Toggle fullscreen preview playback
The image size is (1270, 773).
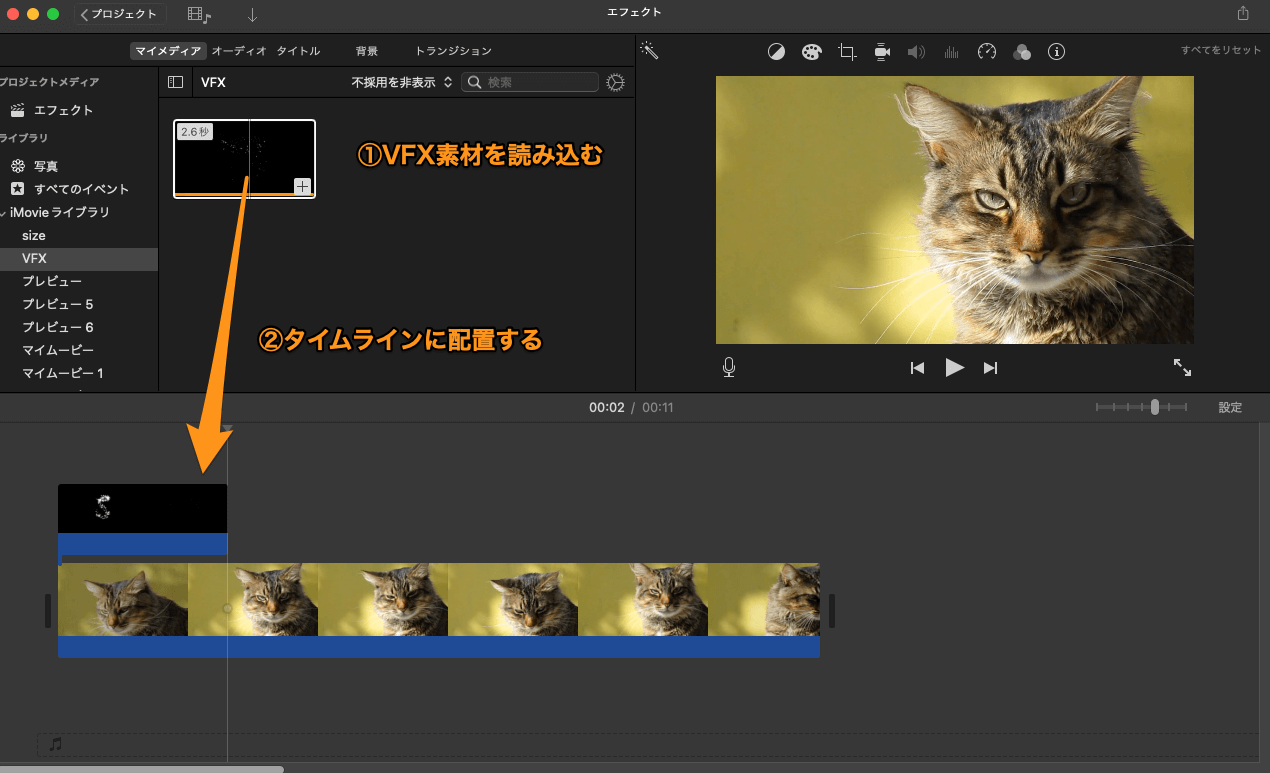coord(1182,367)
